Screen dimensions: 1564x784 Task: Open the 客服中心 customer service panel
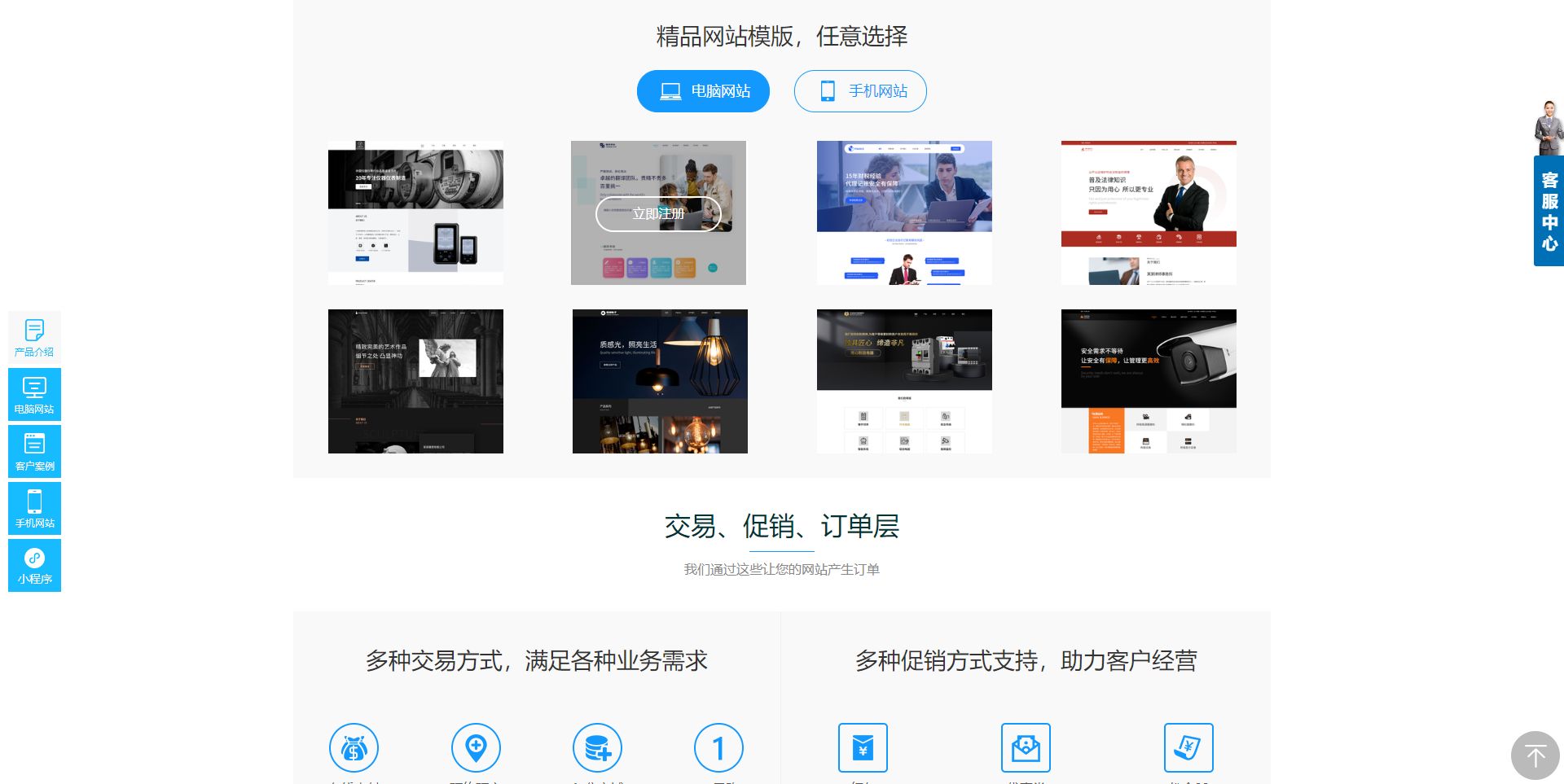click(x=1549, y=211)
